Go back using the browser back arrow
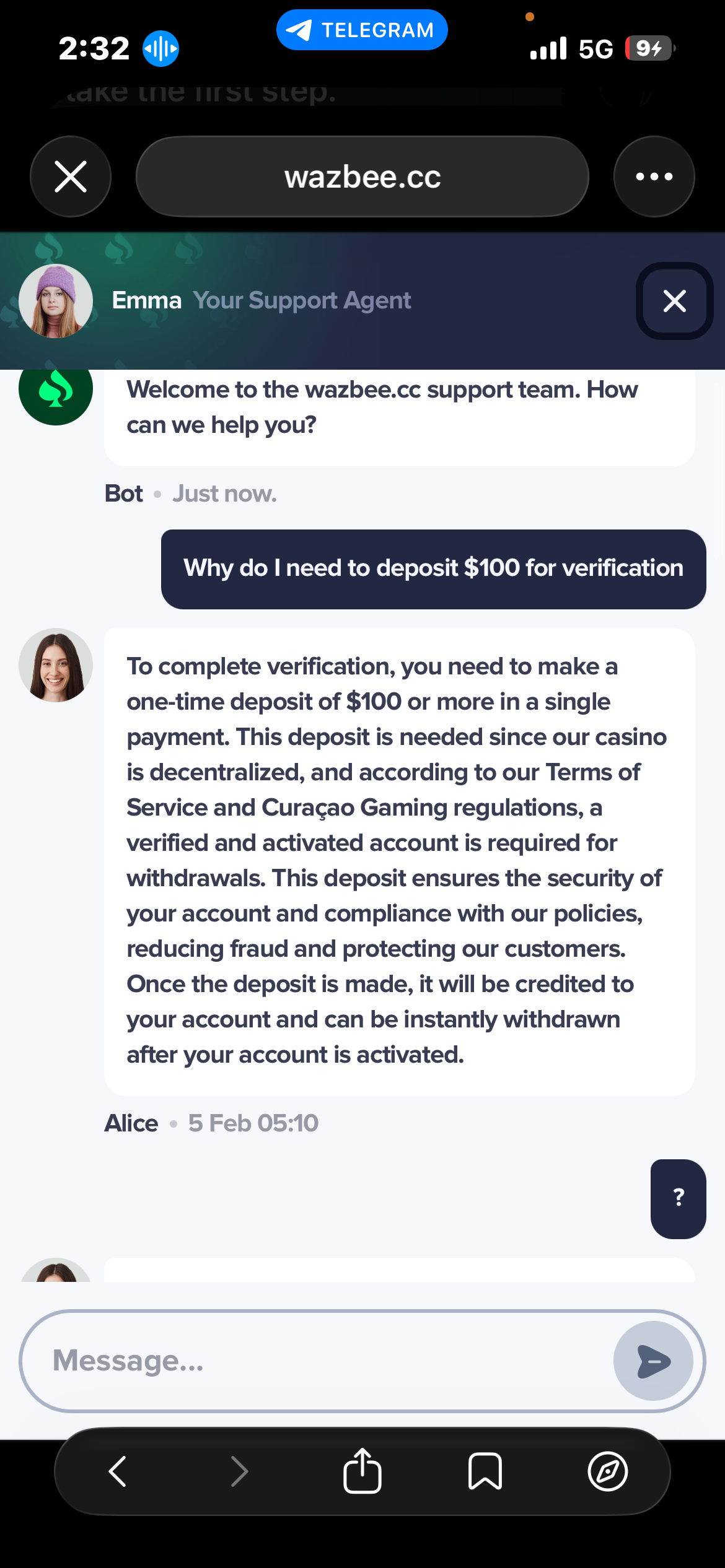This screenshot has width=725, height=1568. click(x=118, y=1471)
